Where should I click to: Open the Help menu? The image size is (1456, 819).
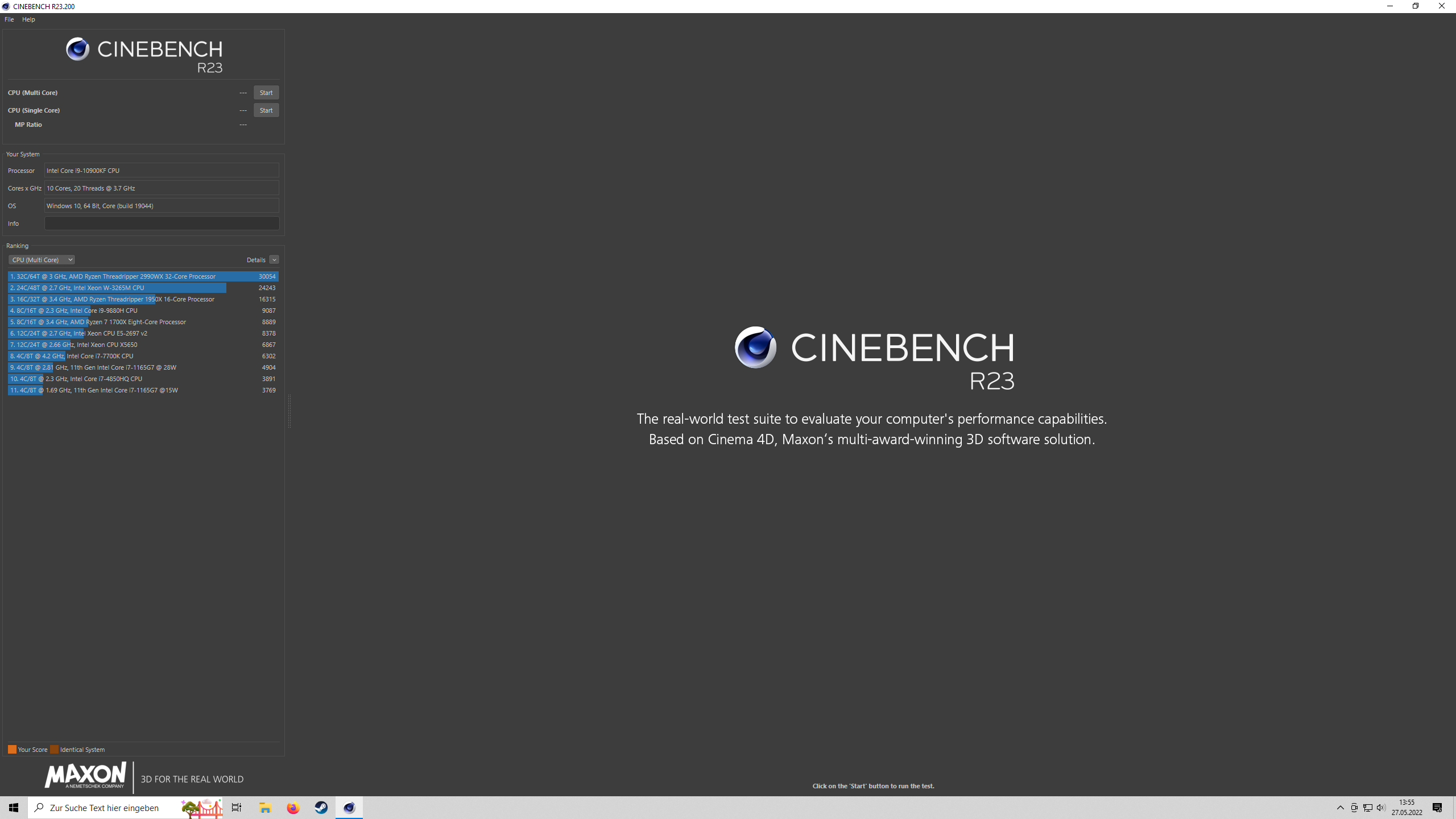pyautogui.click(x=28, y=19)
